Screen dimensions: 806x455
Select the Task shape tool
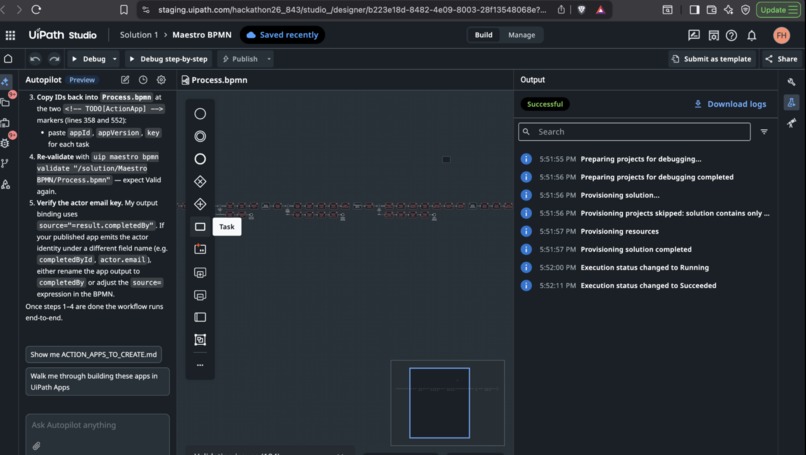point(200,227)
